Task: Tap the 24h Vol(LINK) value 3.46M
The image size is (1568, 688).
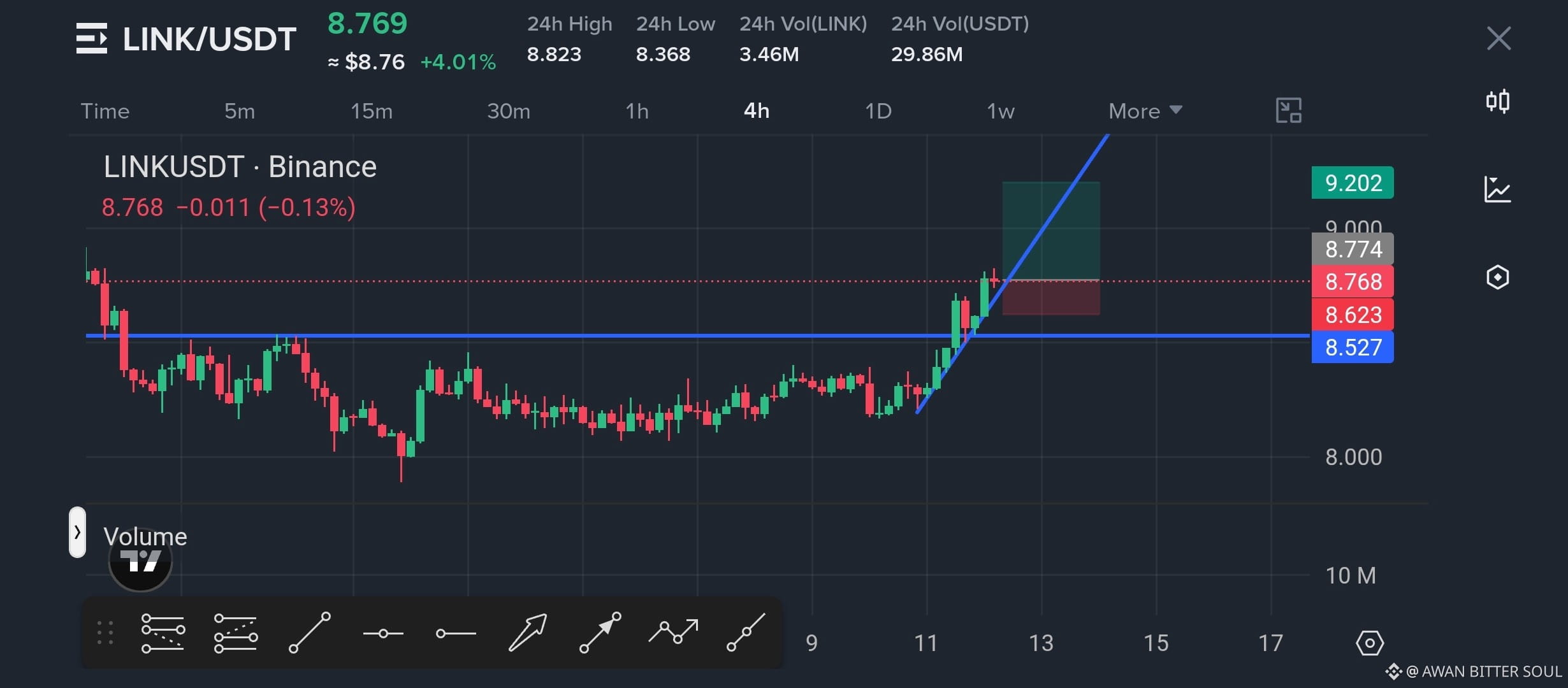Action: pyautogui.click(x=769, y=54)
